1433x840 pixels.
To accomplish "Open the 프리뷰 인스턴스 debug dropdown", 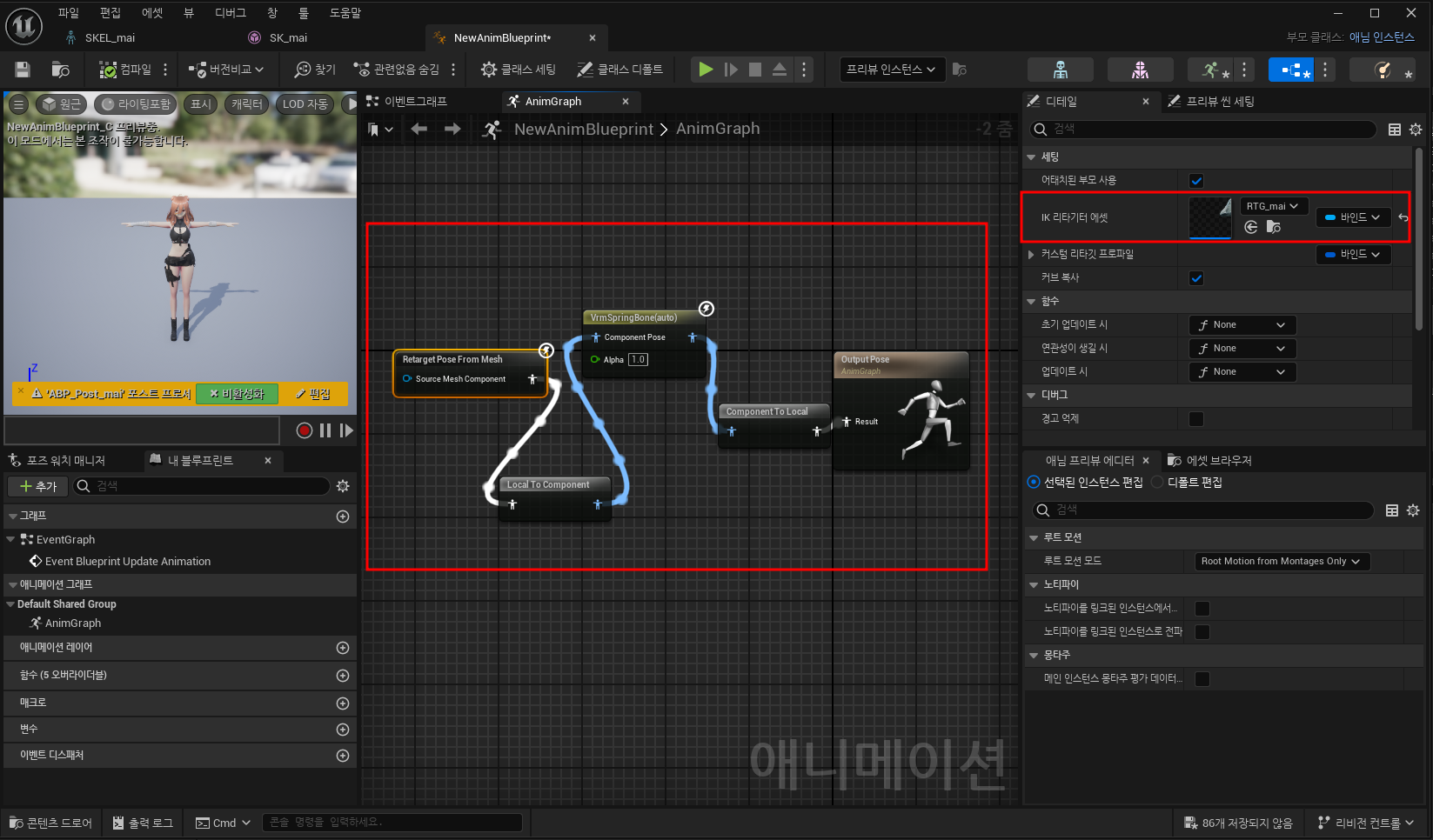I will coord(891,70).
